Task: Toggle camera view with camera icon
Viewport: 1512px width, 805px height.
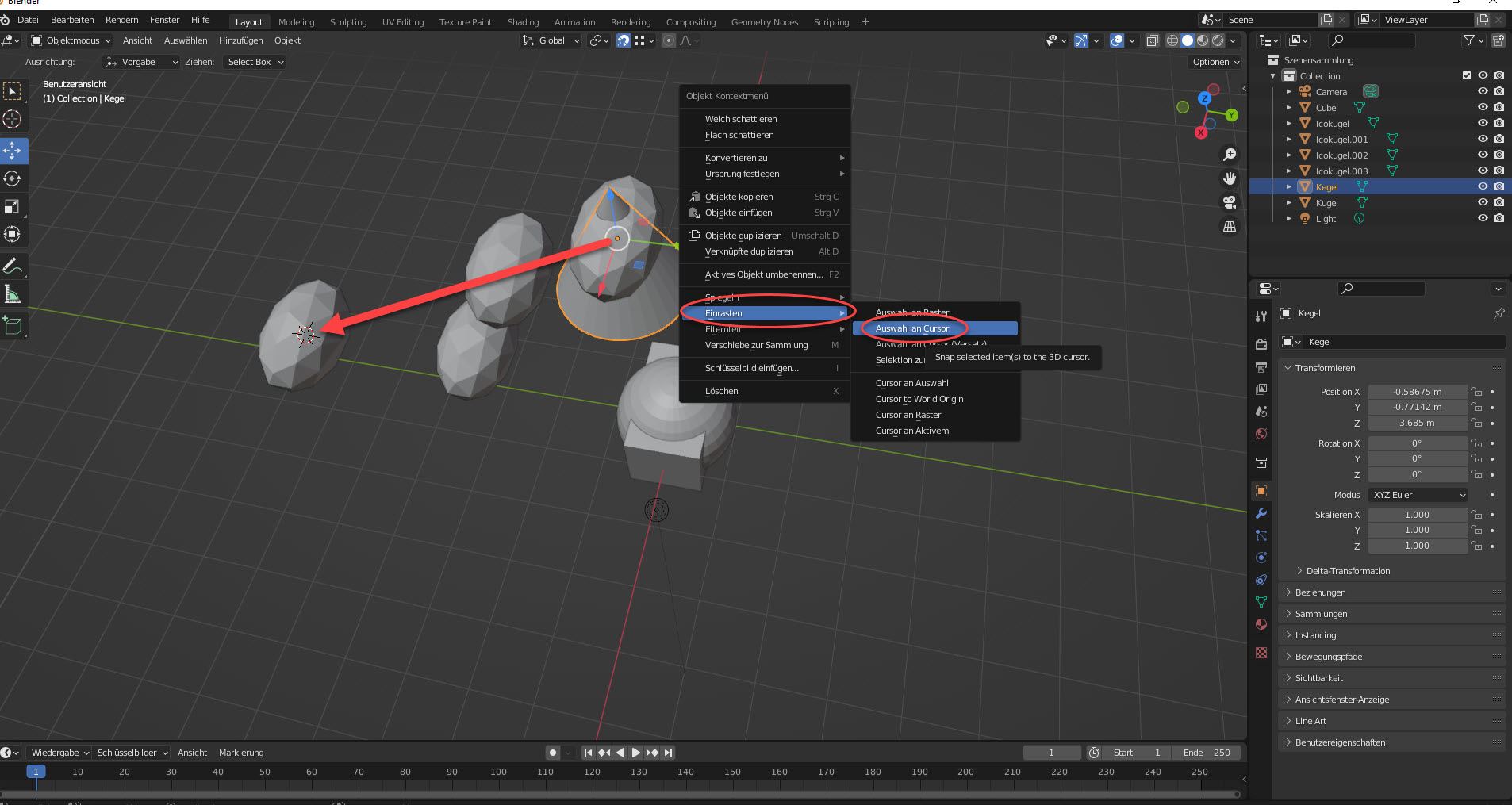Action: (1230, 202)
